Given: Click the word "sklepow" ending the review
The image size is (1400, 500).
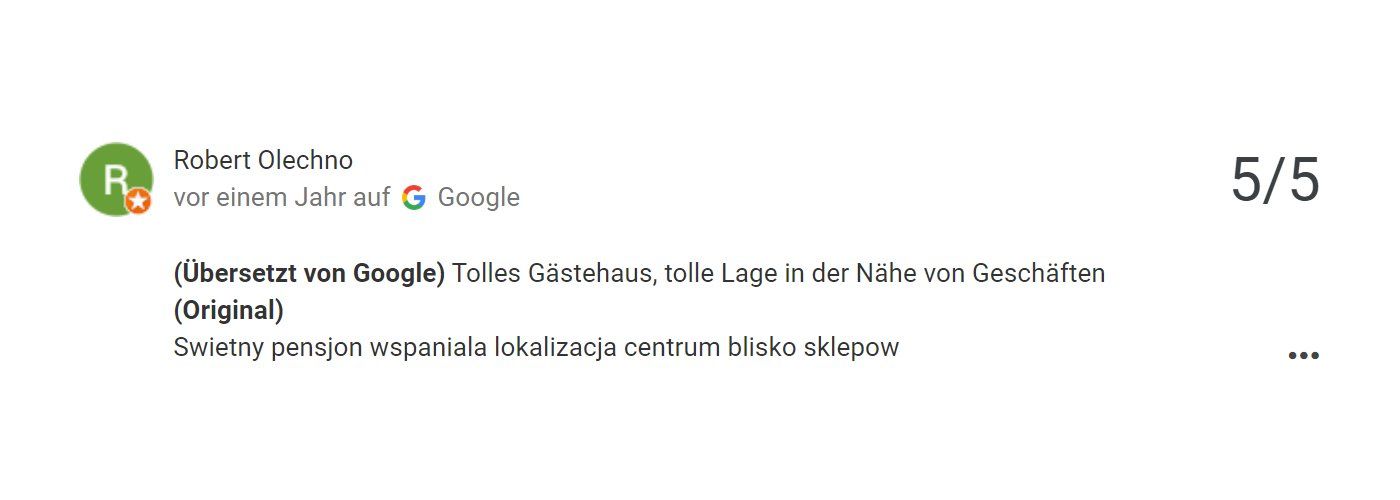Looking at the screenshot, I should coord(852,347).
